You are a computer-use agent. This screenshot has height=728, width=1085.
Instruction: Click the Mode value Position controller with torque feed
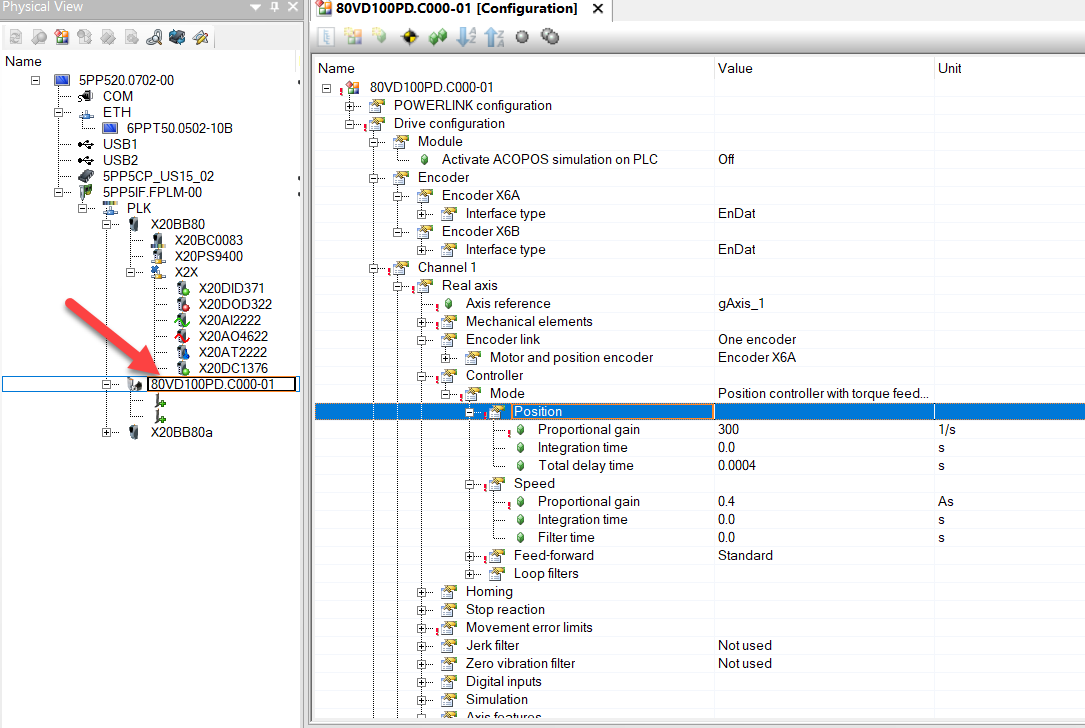coord(823,394)
